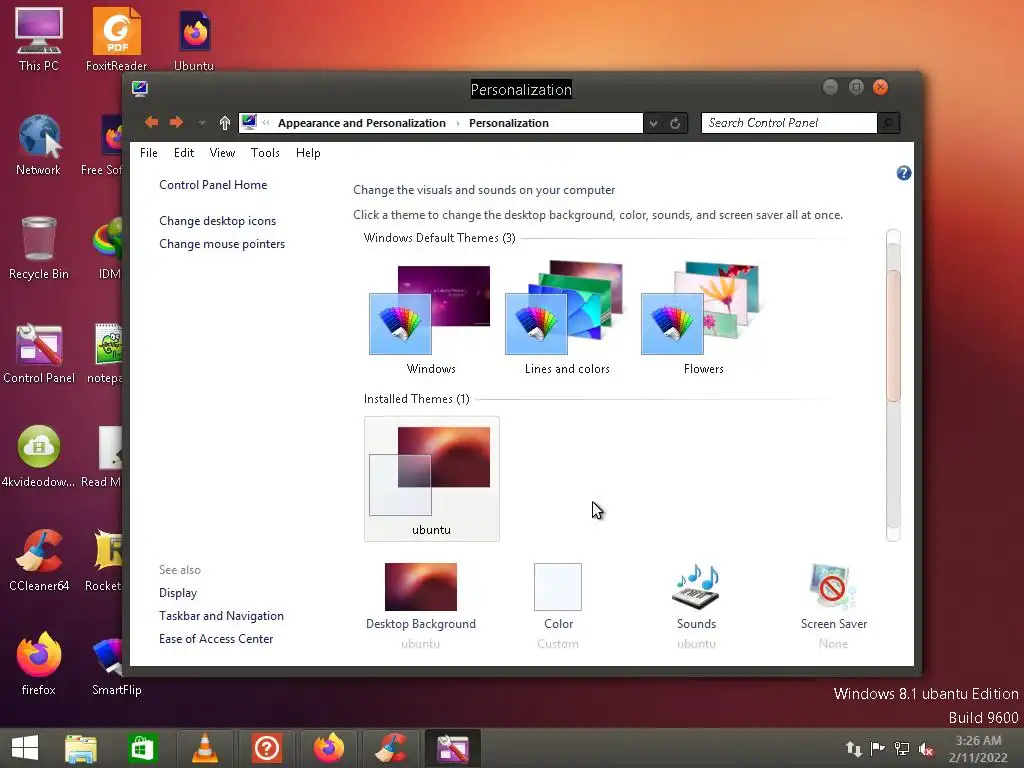This screenshot has width=1024, height=768.
Task: Open FoxitReader desktop icon
Action: tap(116, 39)
